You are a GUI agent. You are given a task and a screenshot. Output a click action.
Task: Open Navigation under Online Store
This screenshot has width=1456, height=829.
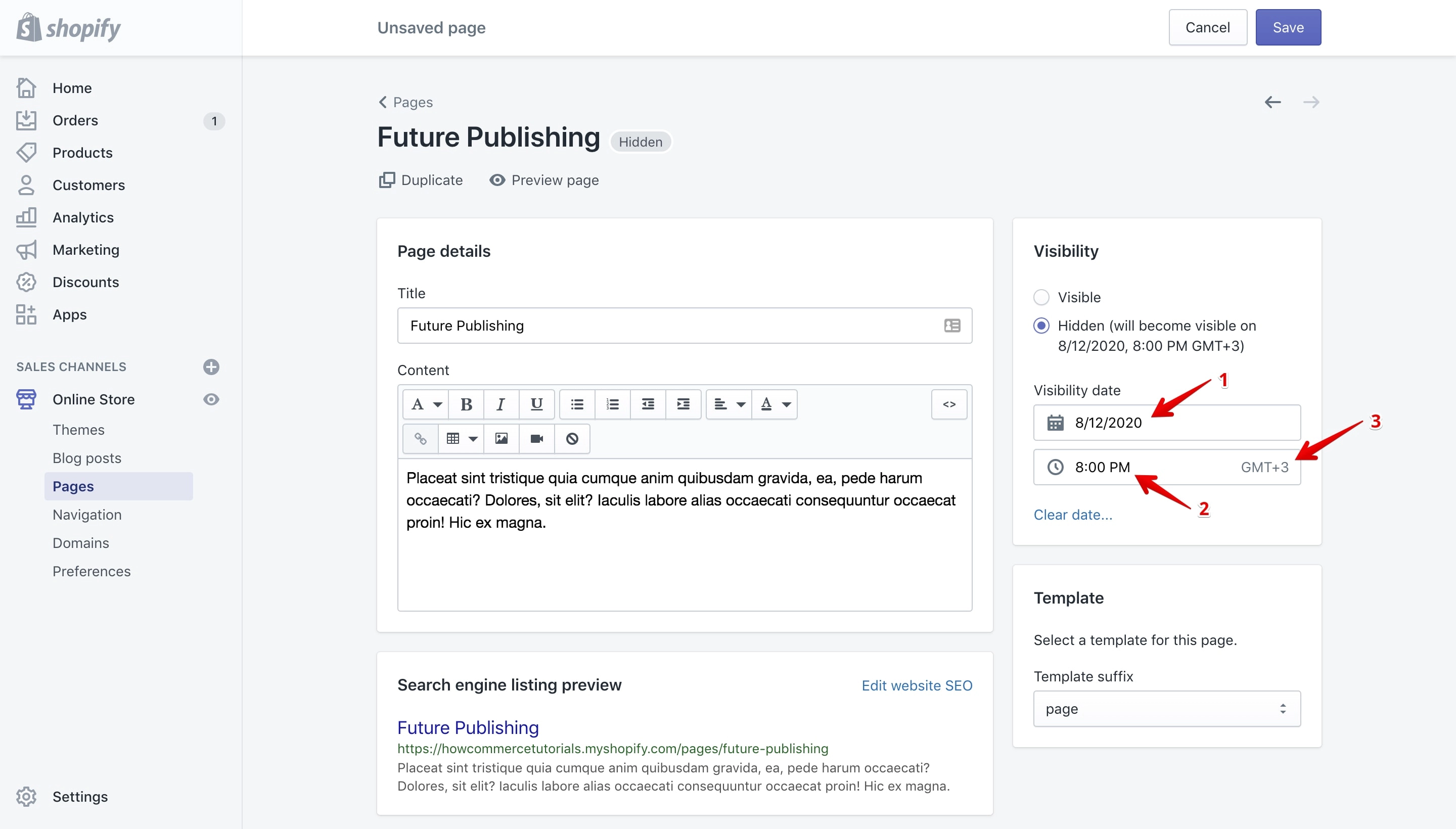tap(87, 515)
